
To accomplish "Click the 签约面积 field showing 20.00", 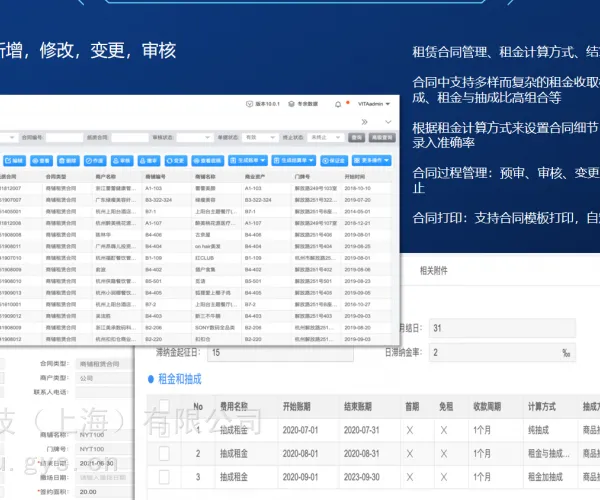I will pos(104,492).
